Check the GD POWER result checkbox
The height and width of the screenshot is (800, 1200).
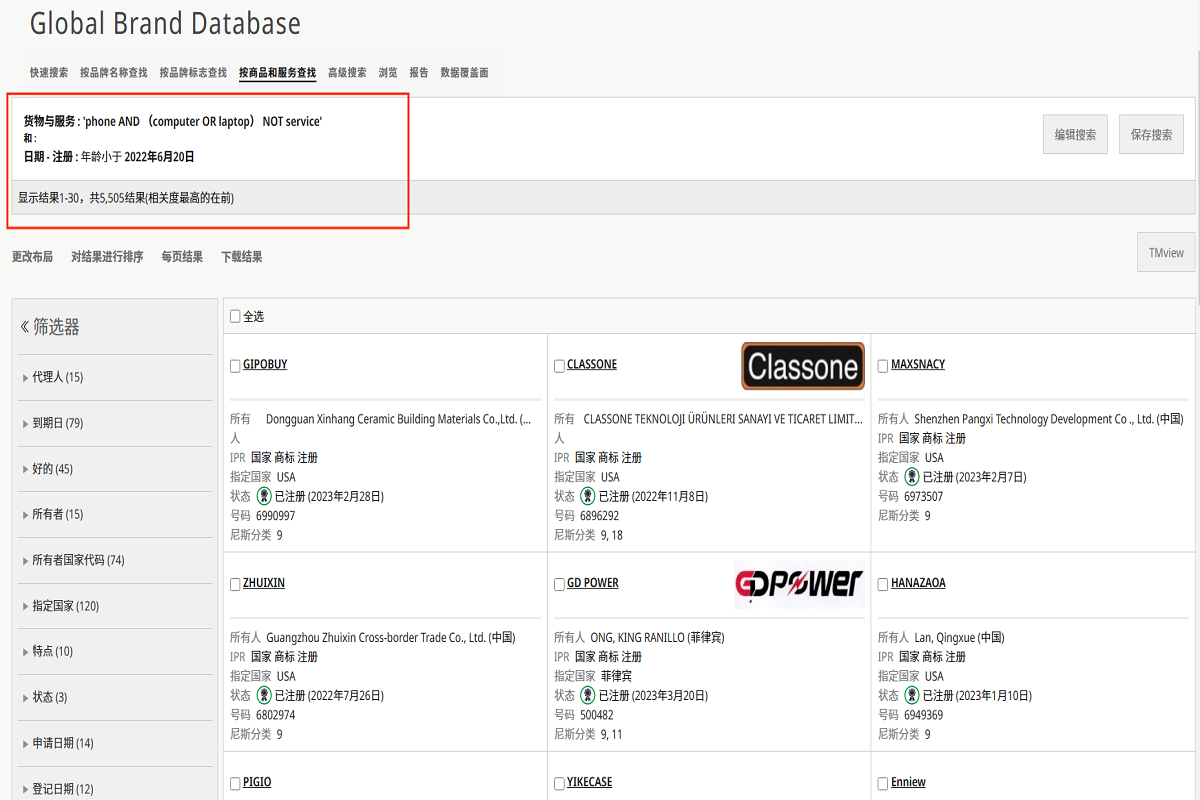(559, 584)
